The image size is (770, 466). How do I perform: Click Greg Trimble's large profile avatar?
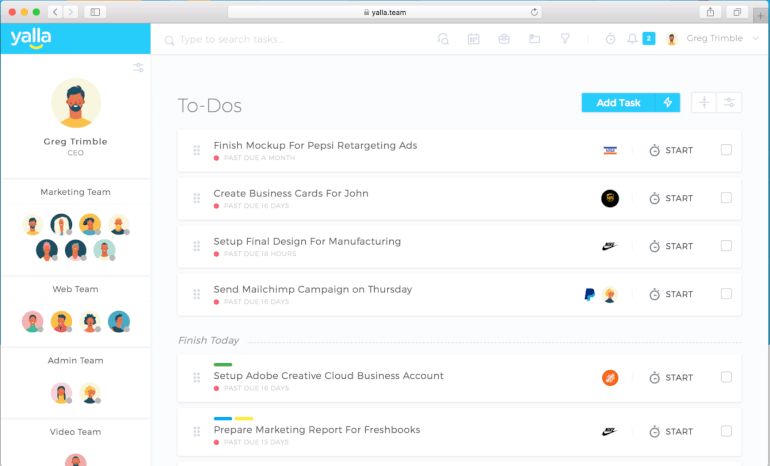point(76,103)
